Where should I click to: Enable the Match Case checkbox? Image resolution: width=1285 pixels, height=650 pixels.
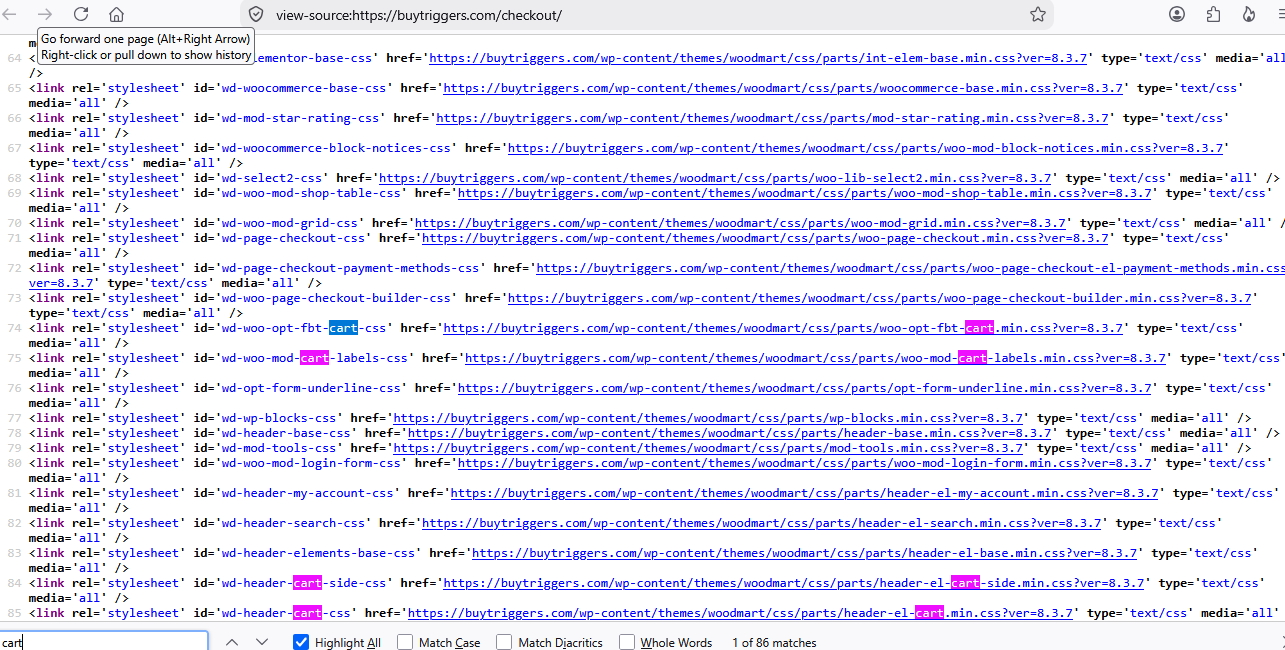point(405,642)
